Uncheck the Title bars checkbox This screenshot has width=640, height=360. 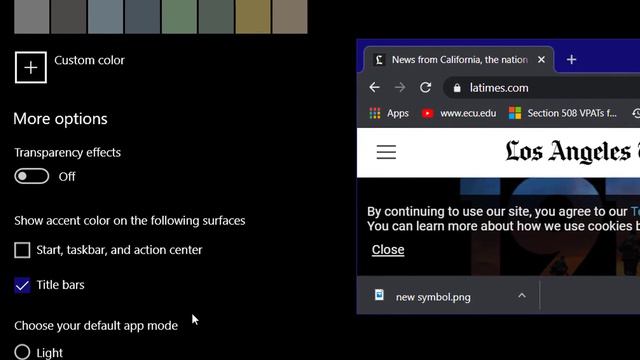coord(22,285)
